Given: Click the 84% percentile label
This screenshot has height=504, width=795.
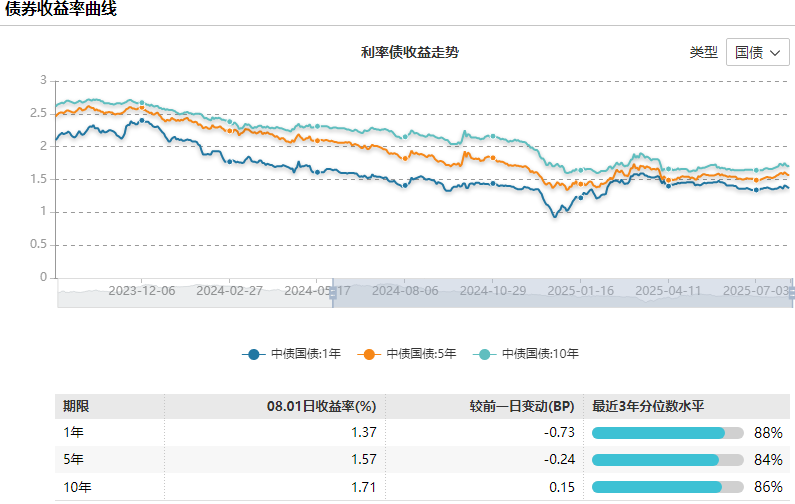Looking at the screenshot, I should coord(768,460).
